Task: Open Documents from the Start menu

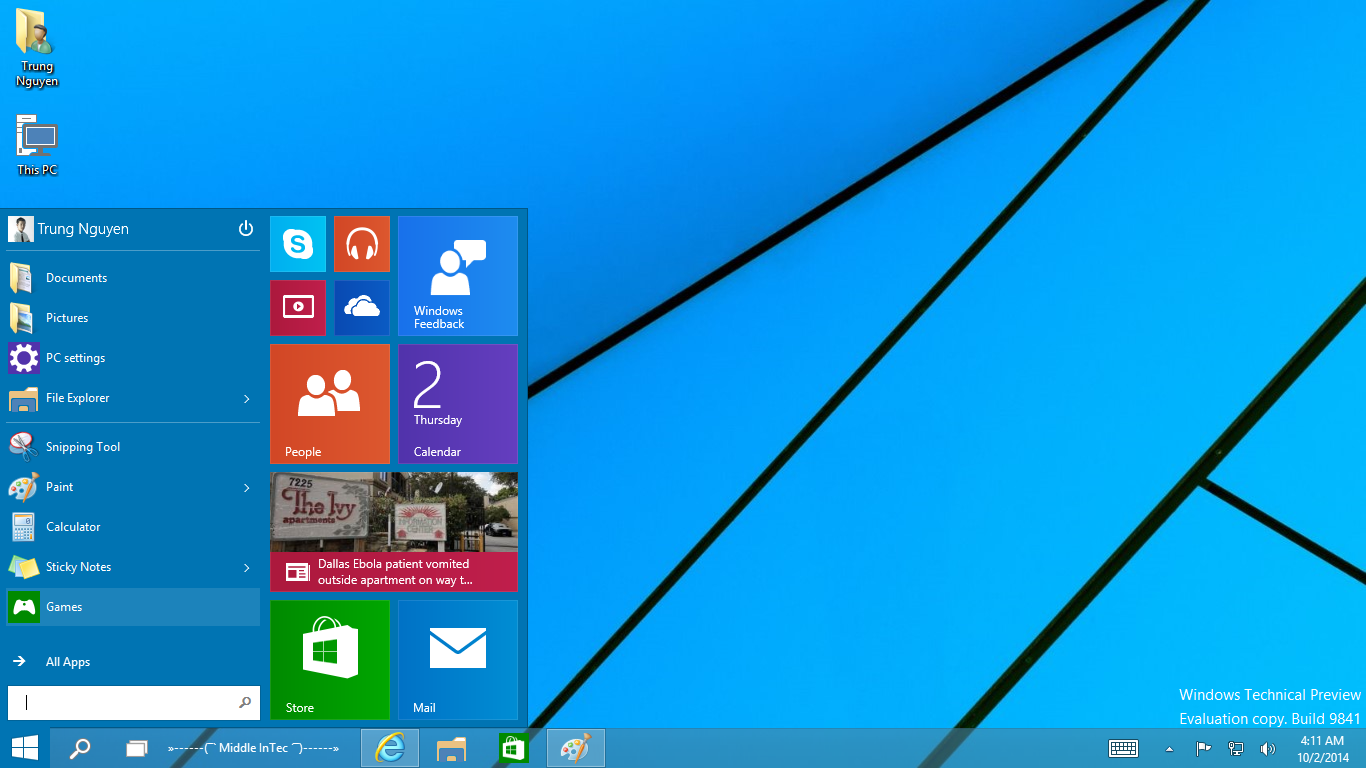Action: [x=132, y=278]
